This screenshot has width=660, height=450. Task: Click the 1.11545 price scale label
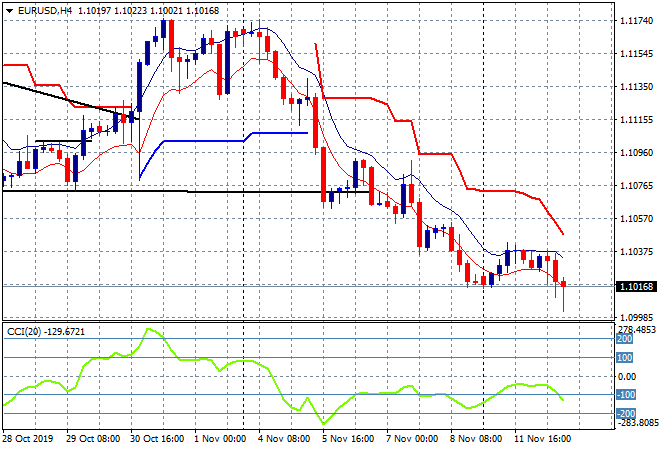point(637,54)
